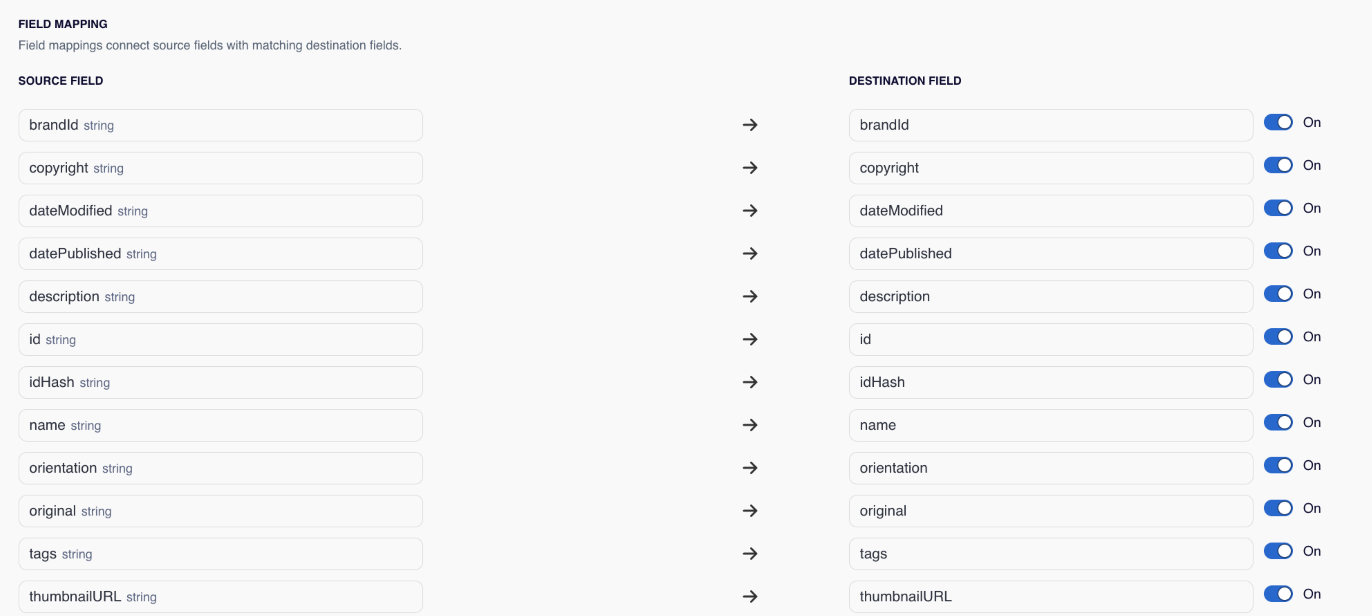1372x616 pixels.
Task: Disable the copyright field mapping toggle
Action: pos(1278,165)
